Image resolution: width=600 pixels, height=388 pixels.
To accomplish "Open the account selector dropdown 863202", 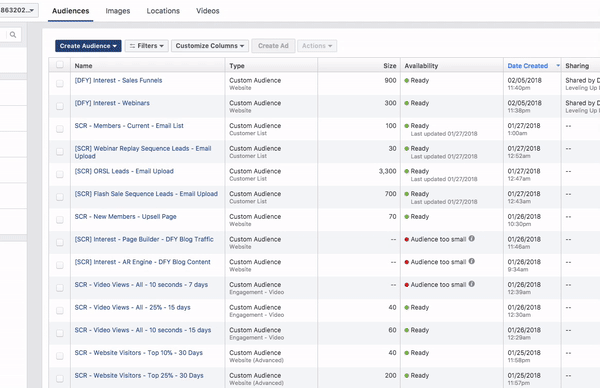I will click(18, 10).
